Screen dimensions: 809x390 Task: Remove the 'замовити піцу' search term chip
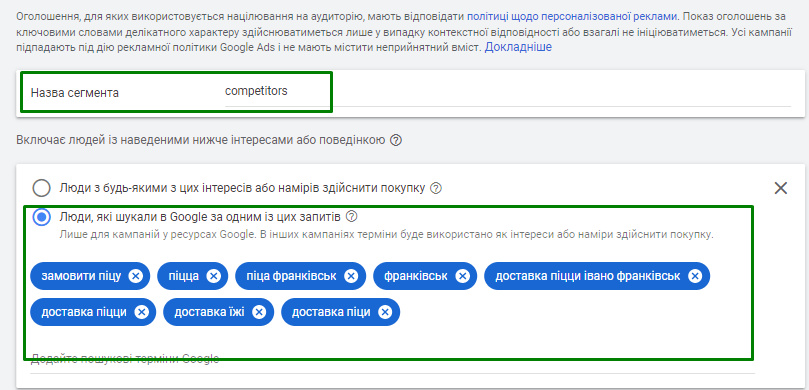pyautogui.click(x=136, y=276)
